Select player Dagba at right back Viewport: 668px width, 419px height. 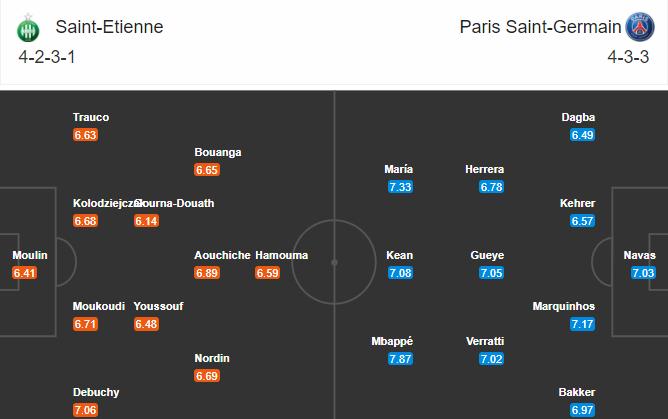pos(578,117)
